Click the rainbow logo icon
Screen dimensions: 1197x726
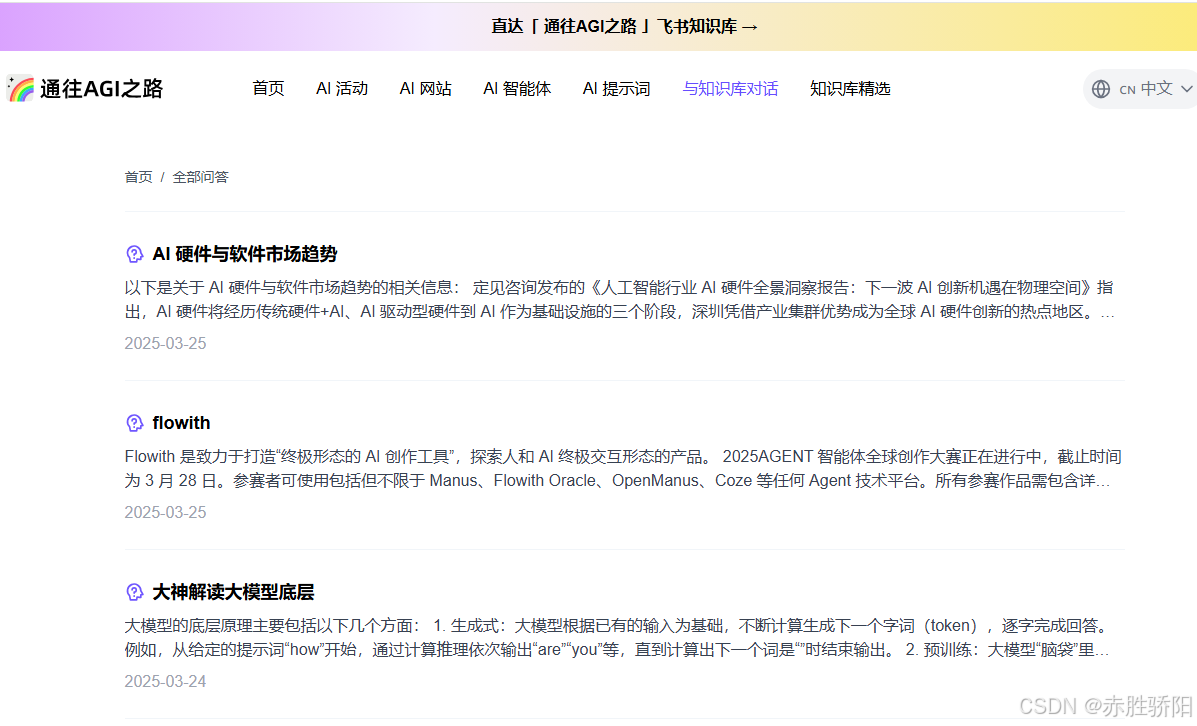pyautogui.click(x=21, y=89)
